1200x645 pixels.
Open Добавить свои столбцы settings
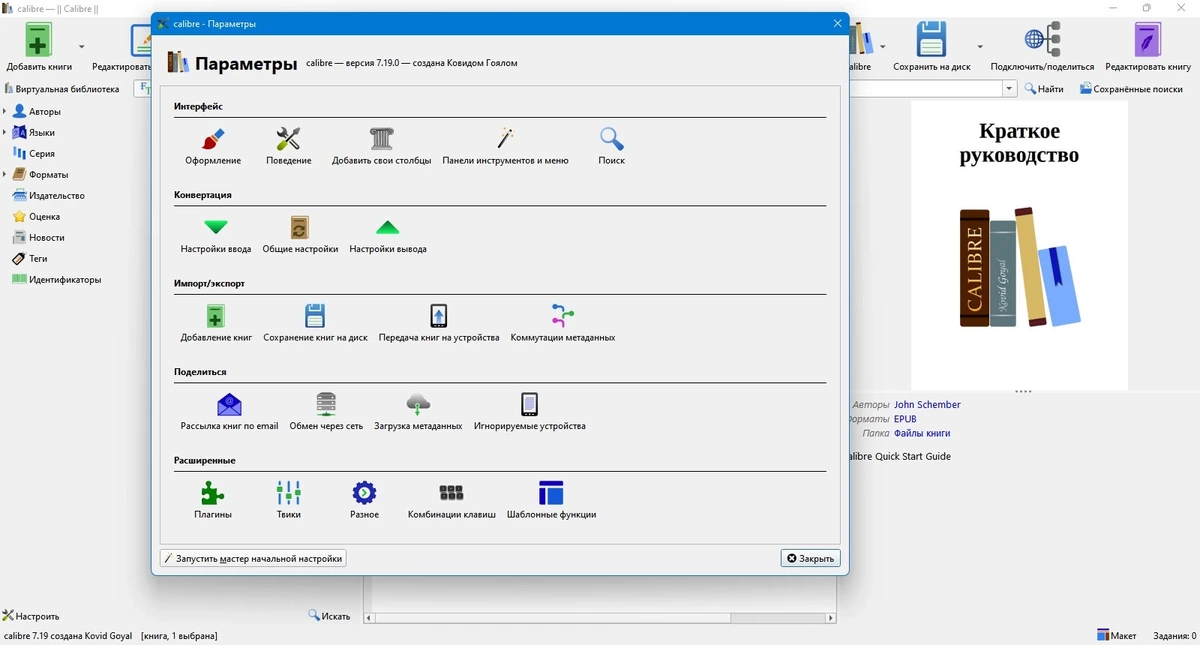(381, 146)
